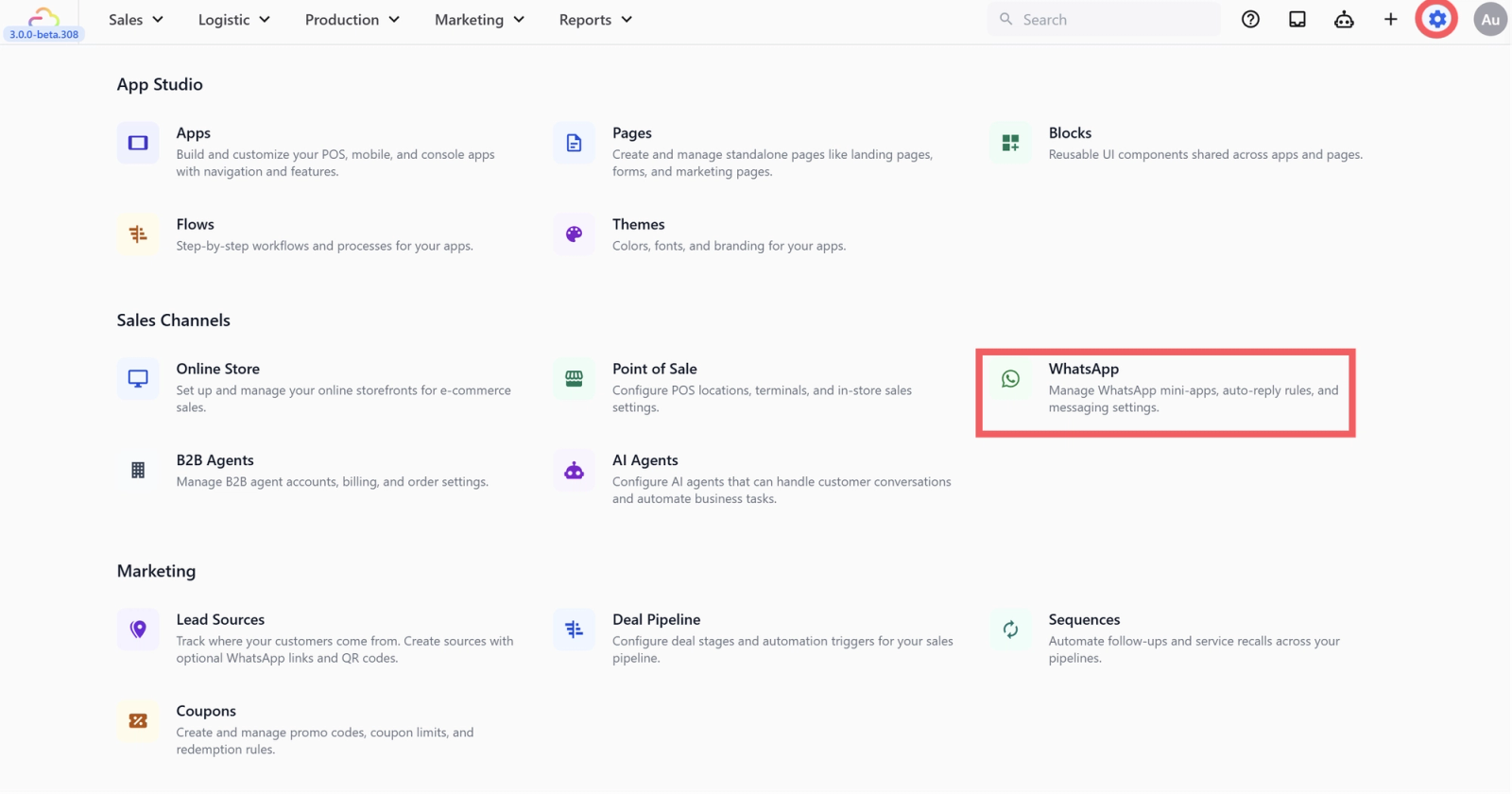
Task: Click the help question mark icon
Action: [x=1250, y=19]
